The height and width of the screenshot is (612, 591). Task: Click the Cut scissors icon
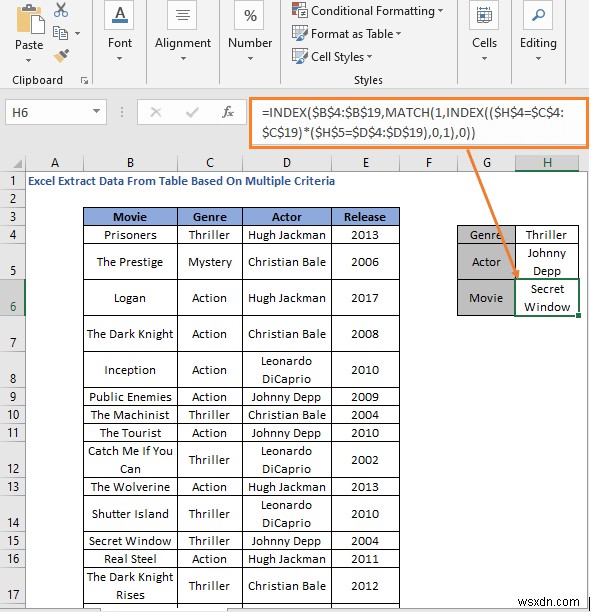coord(61,10)
